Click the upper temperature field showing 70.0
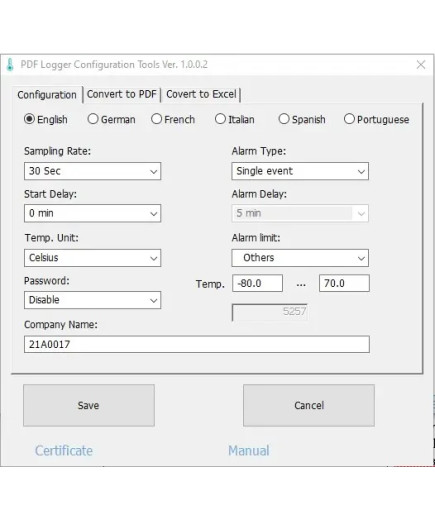435x521 pixels. coord(344,283)
